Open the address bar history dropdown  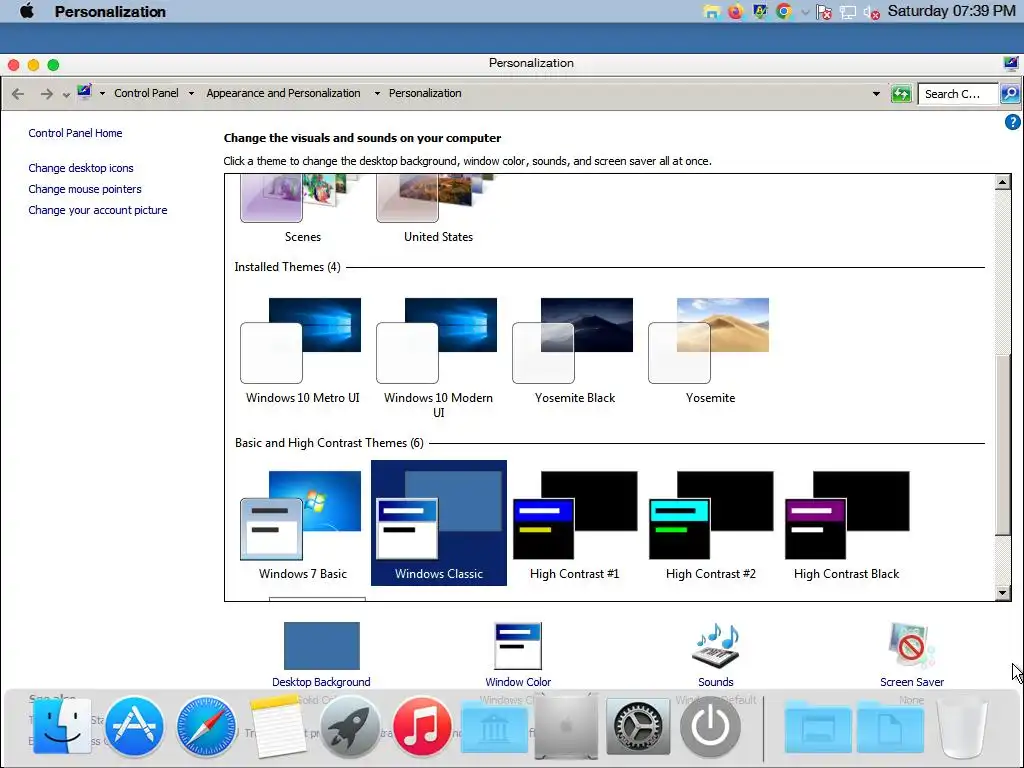pyautogui.click(x=876, y=93)
